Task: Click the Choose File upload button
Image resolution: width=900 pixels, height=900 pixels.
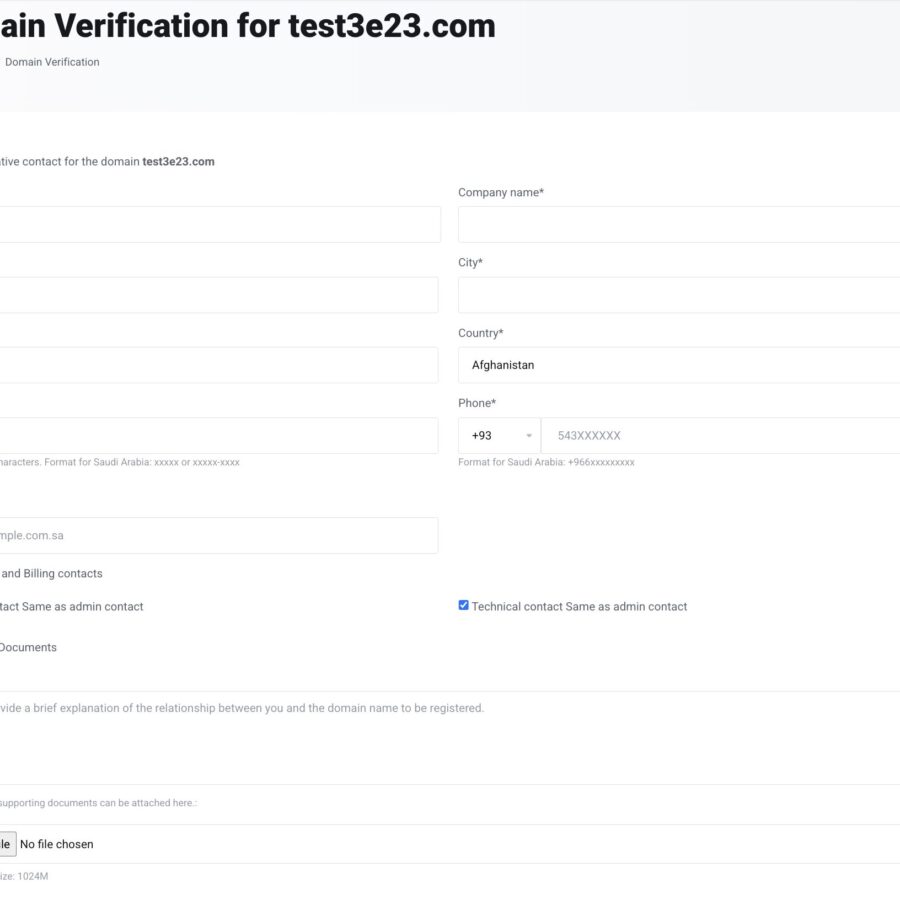Action: click(6, 843)
